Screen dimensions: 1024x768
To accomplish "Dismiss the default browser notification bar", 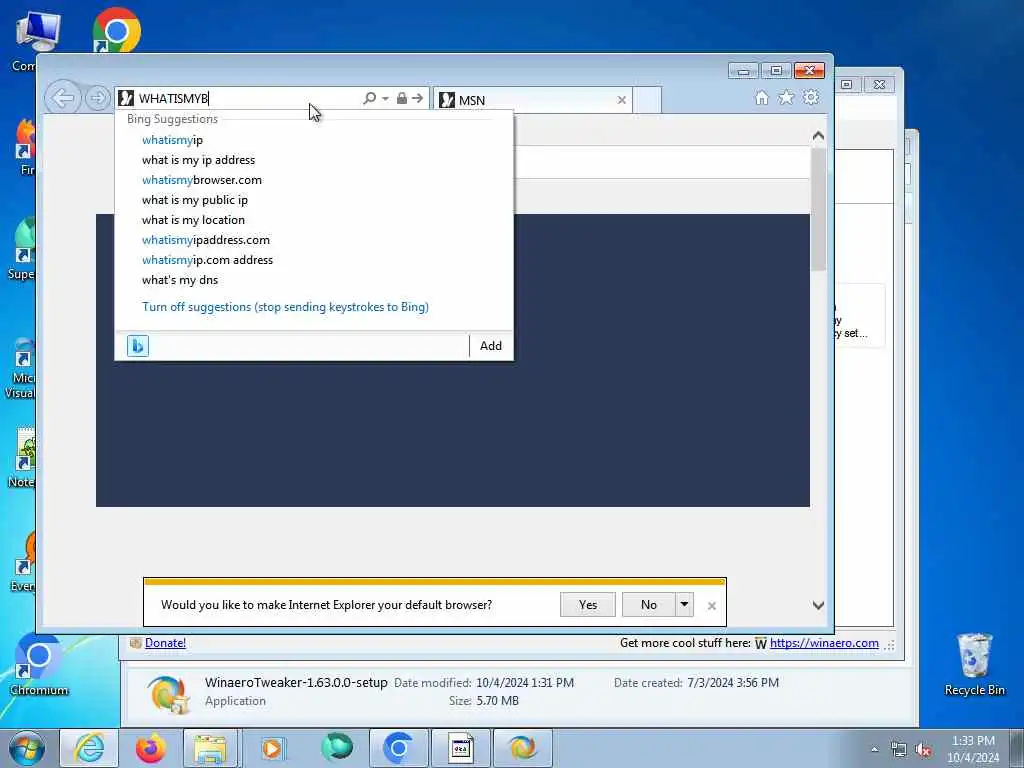I will [712, 606].
